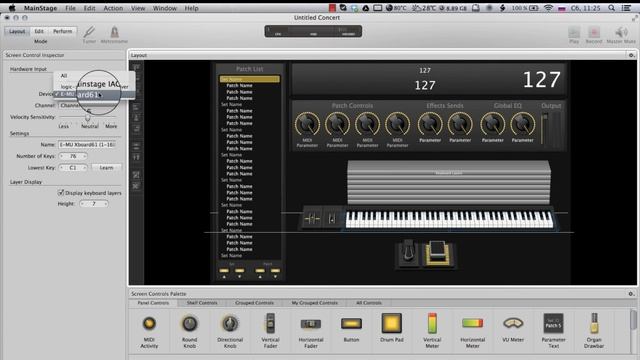Screen dimensions: 640x360
Task: Switch to Edit mode
Action: (x=39, y=31)
